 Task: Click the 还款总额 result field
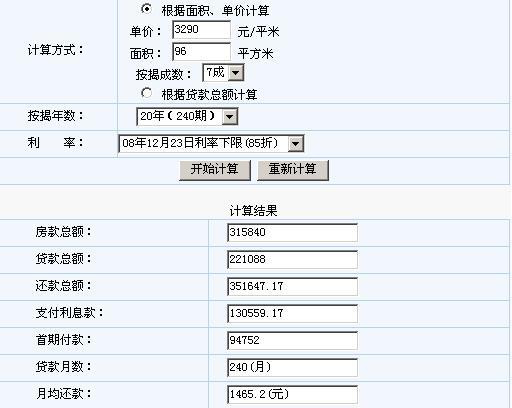[x=292, y=286]
